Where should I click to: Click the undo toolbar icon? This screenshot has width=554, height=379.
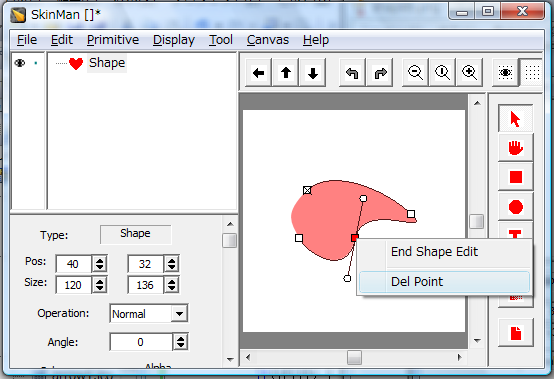[352, 73]
